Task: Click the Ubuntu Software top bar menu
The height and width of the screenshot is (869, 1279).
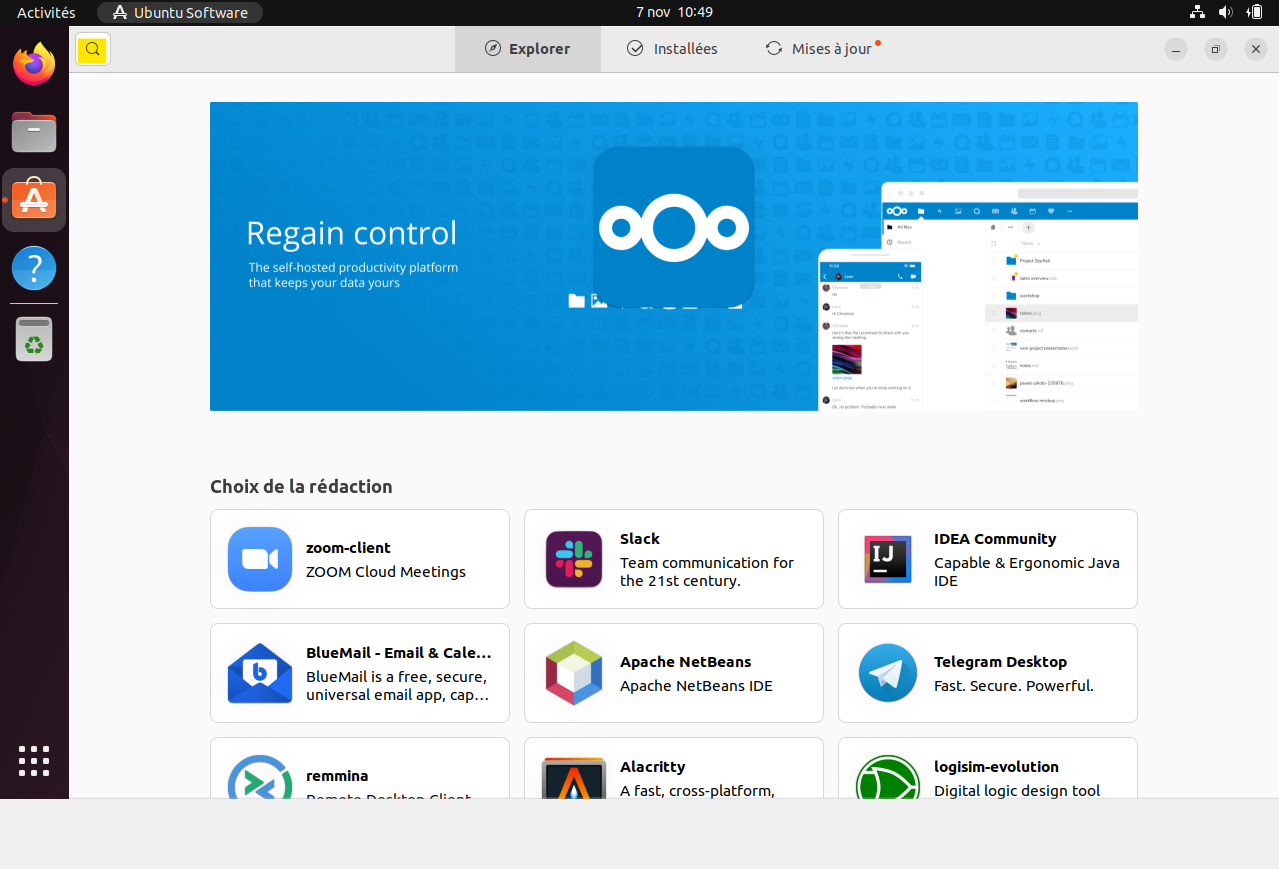Action: (180, 13)
